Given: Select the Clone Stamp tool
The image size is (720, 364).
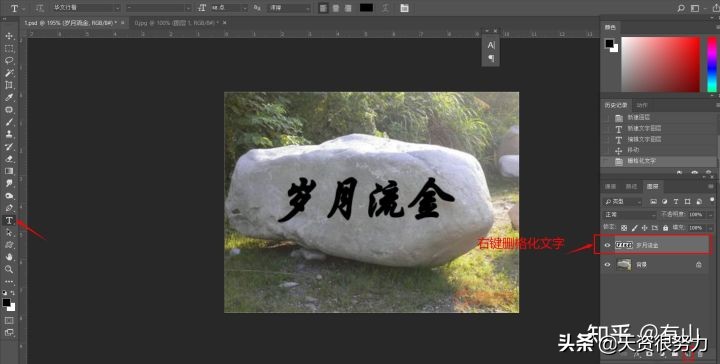Looking at the screenshot, I should 9,134.
